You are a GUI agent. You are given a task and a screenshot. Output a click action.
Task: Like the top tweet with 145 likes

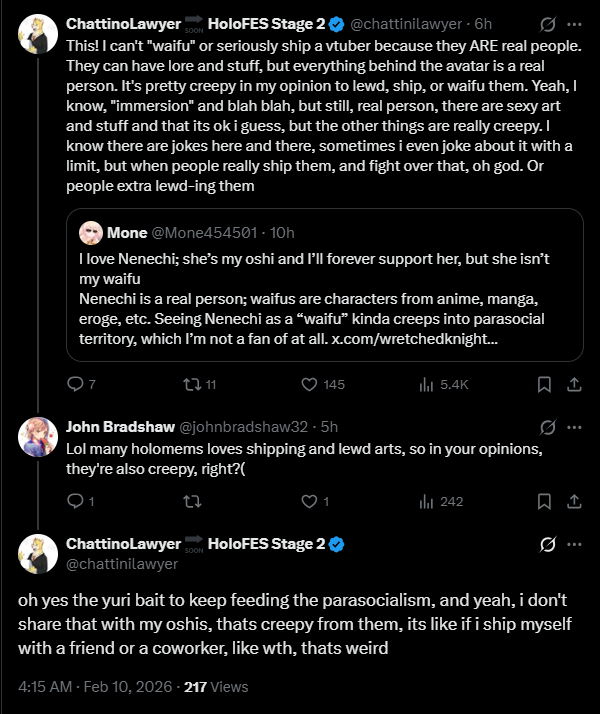[x=310, y=385]
